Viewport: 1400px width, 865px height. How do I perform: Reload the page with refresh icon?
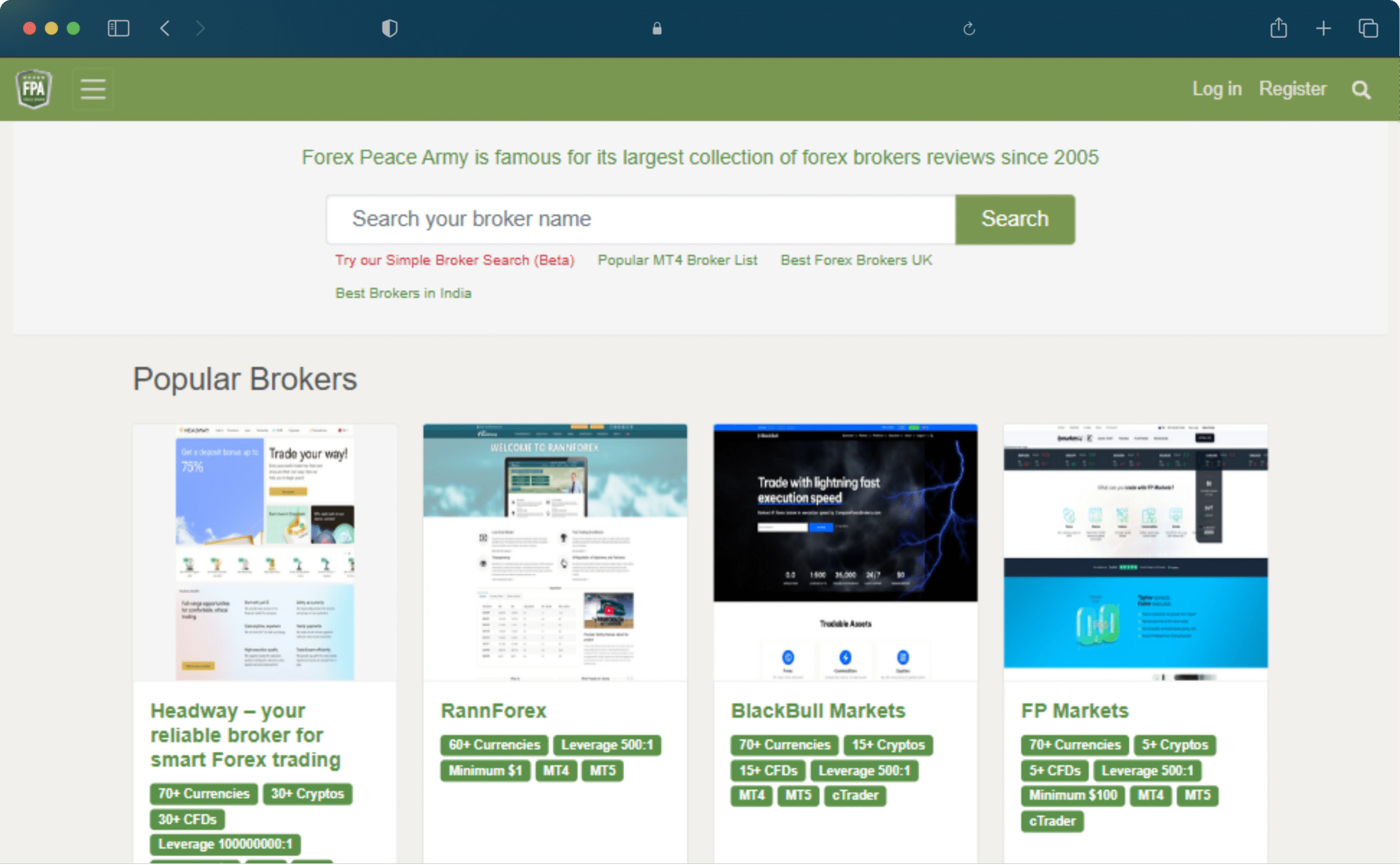(x=969, y=28)
